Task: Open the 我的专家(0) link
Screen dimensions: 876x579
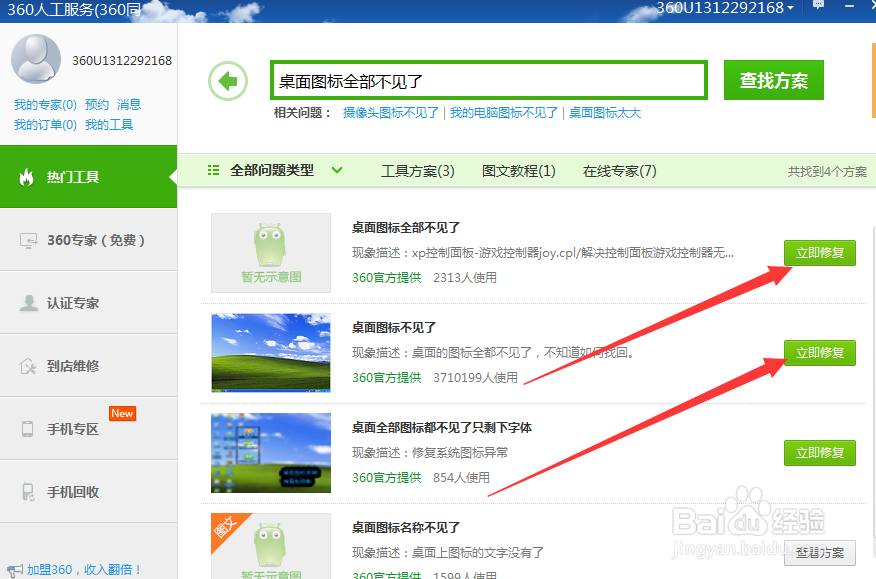Action: click(45, 105)
